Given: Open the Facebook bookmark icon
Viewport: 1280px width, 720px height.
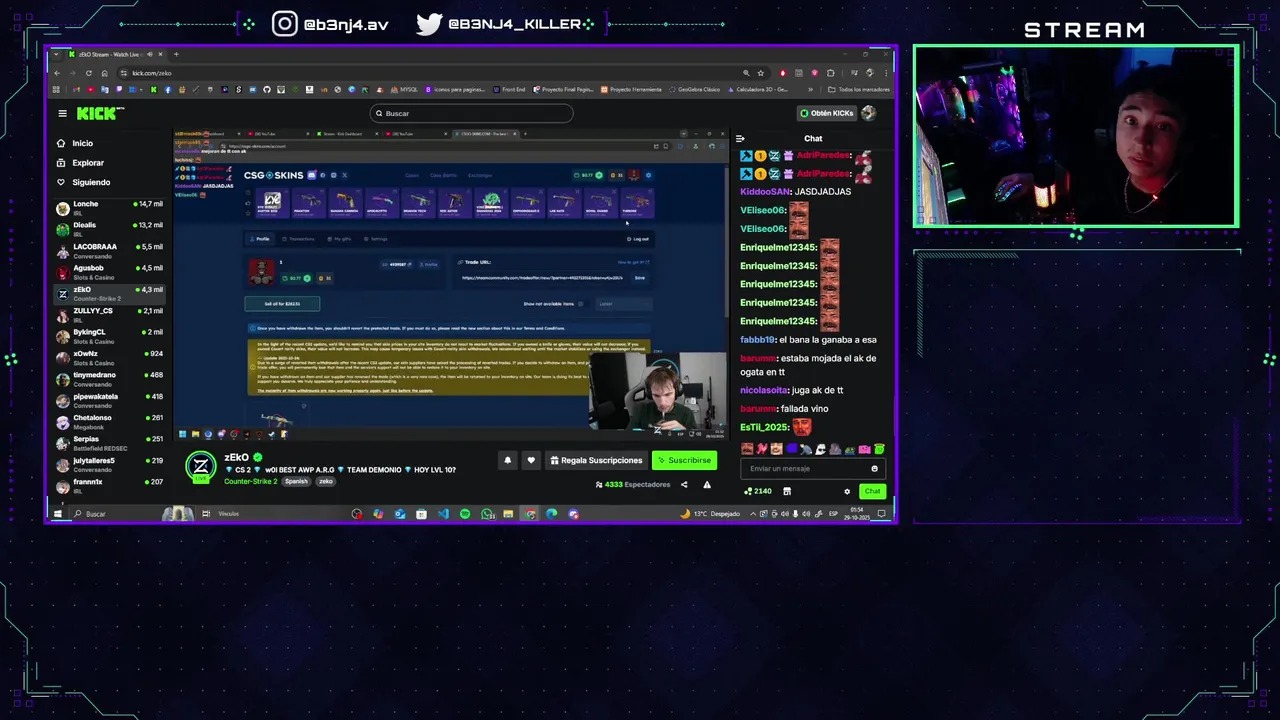Looking at the screenshot, I should click(x=168, y=89).
